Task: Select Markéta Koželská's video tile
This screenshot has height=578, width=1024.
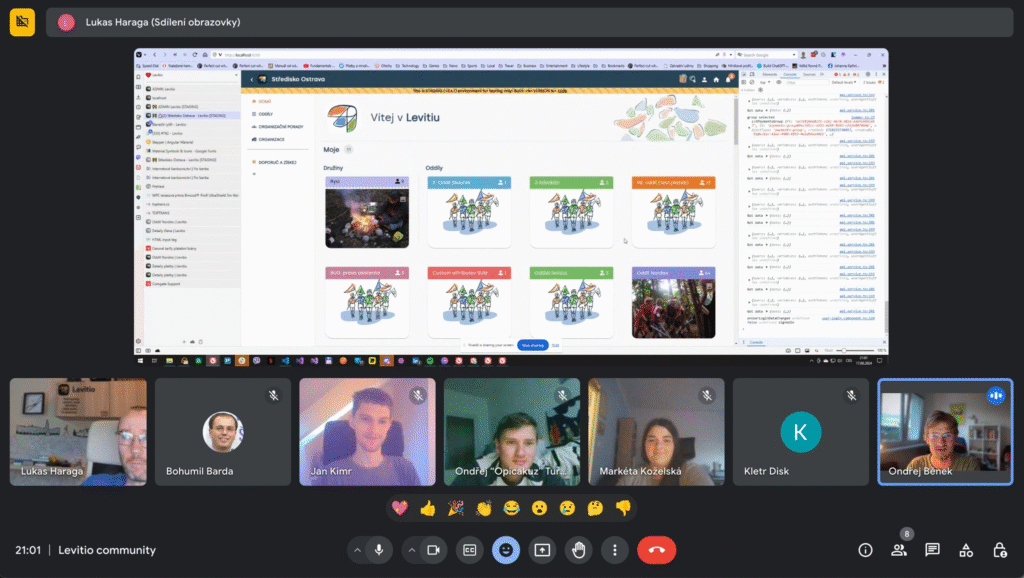Action: tap(656, 432)
